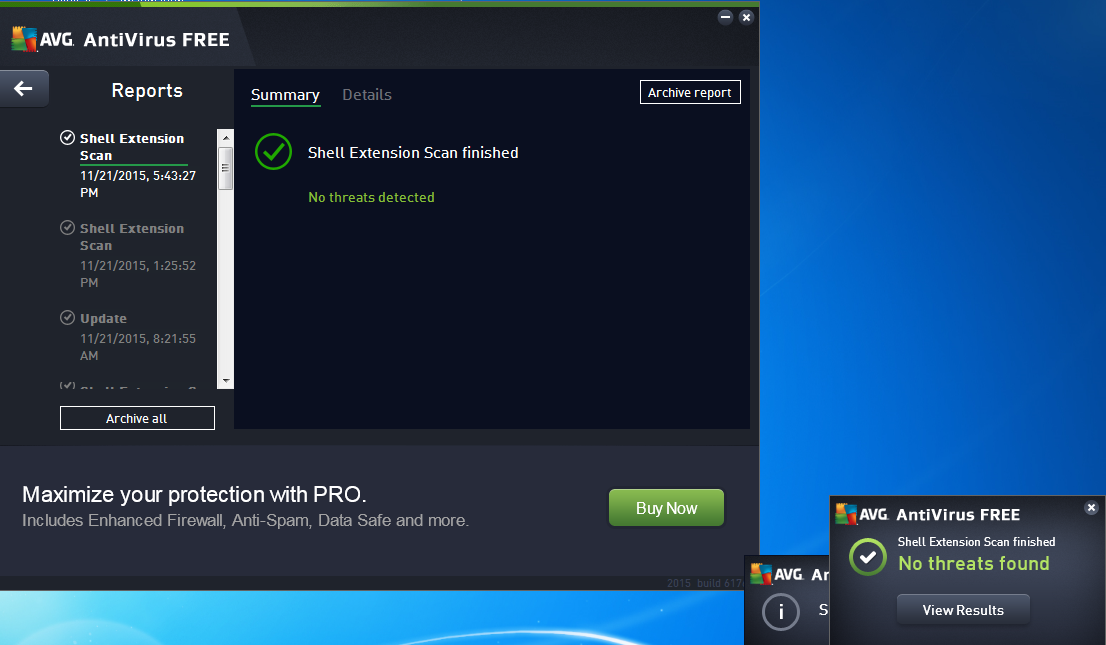Click the reports list scrollbar thumb

coord(226,168)
